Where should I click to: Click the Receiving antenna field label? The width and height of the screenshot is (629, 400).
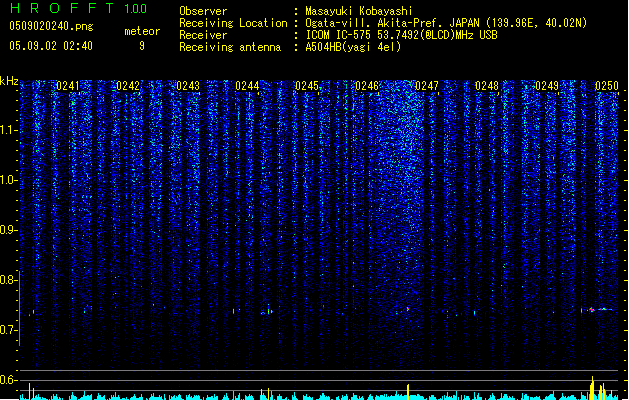click(x=230, y=47)
